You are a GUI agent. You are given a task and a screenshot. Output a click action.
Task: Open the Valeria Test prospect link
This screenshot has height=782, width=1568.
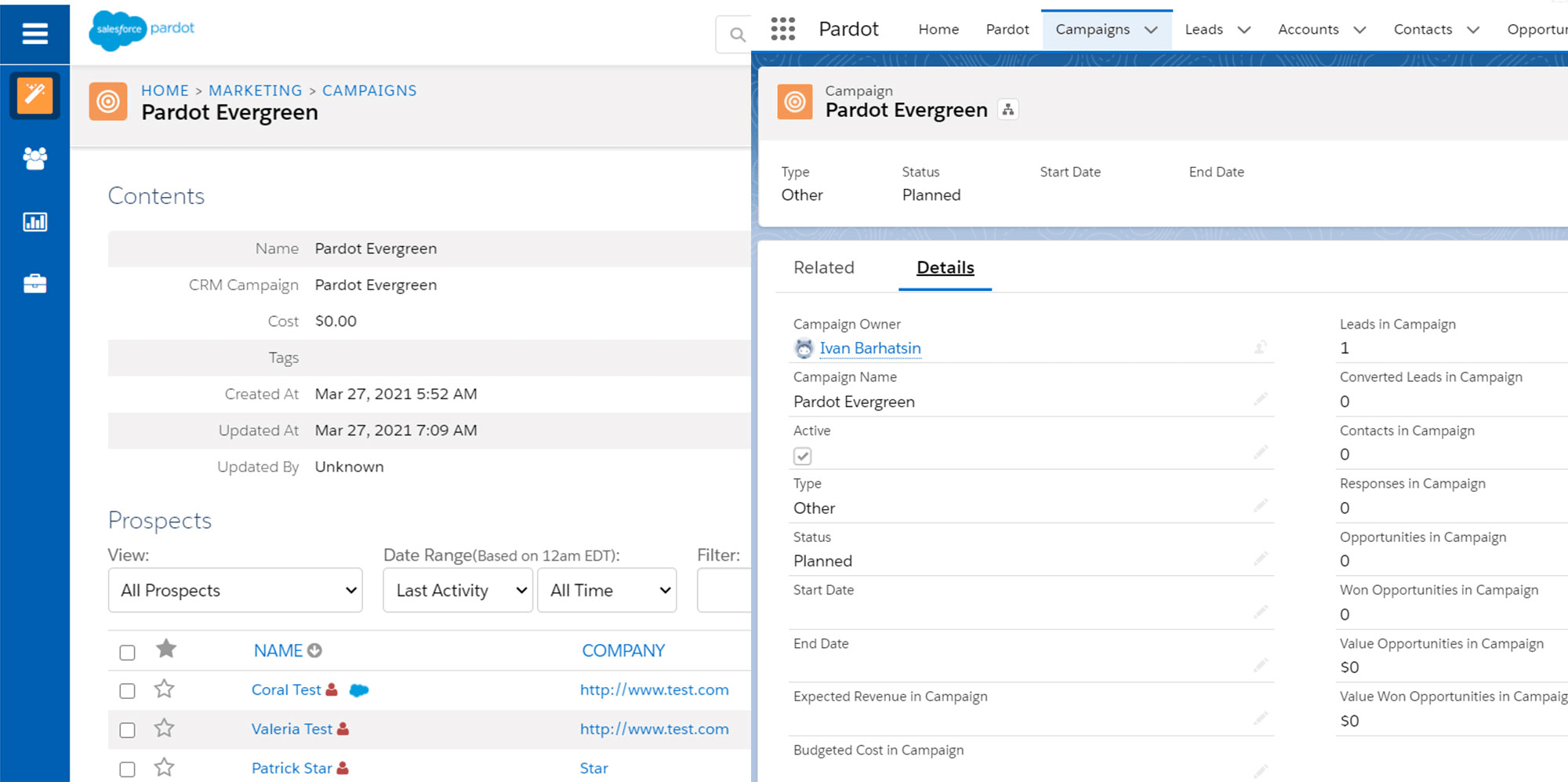pos(292,729)
